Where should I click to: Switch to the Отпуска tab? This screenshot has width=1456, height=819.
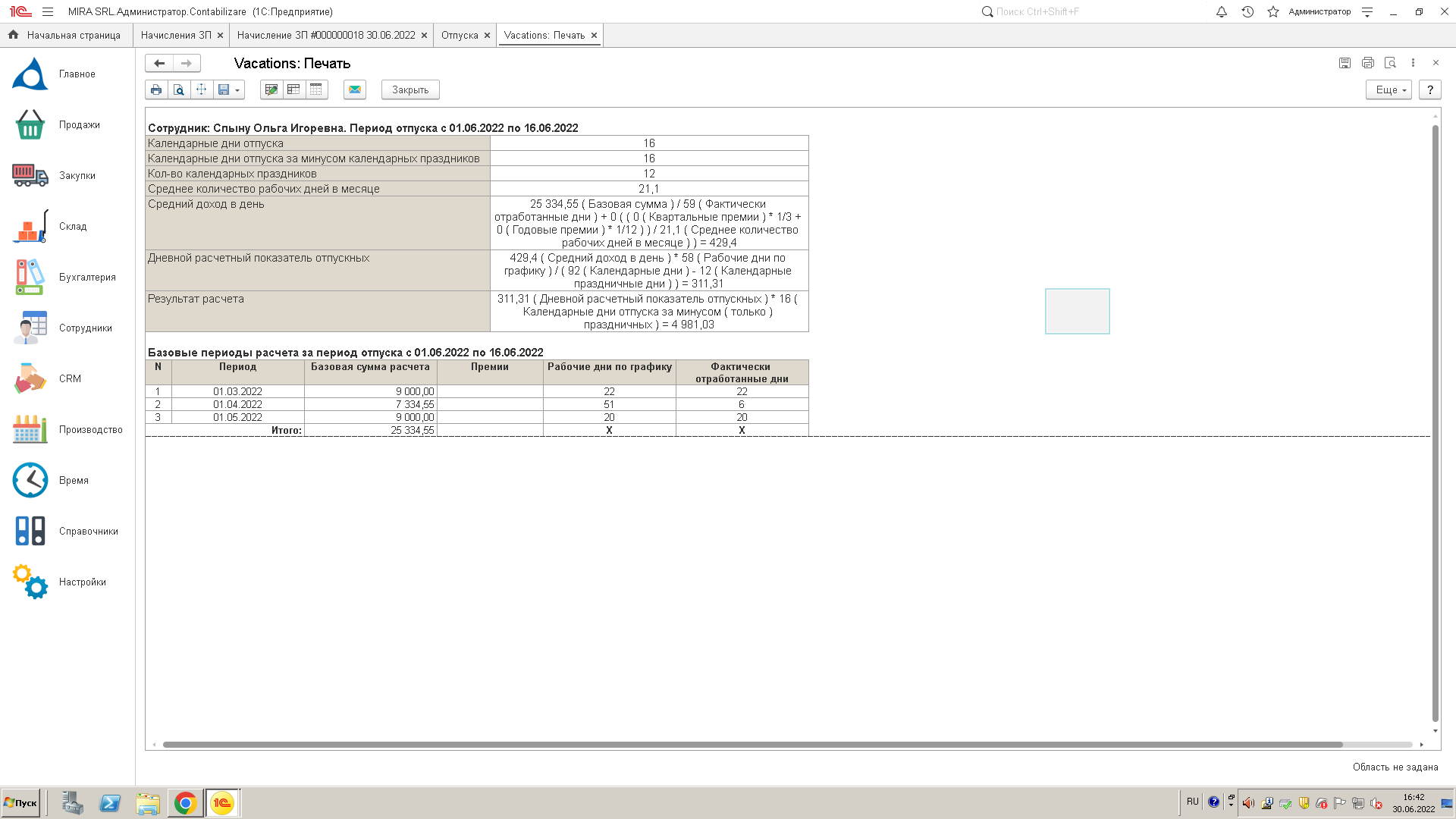460,36
